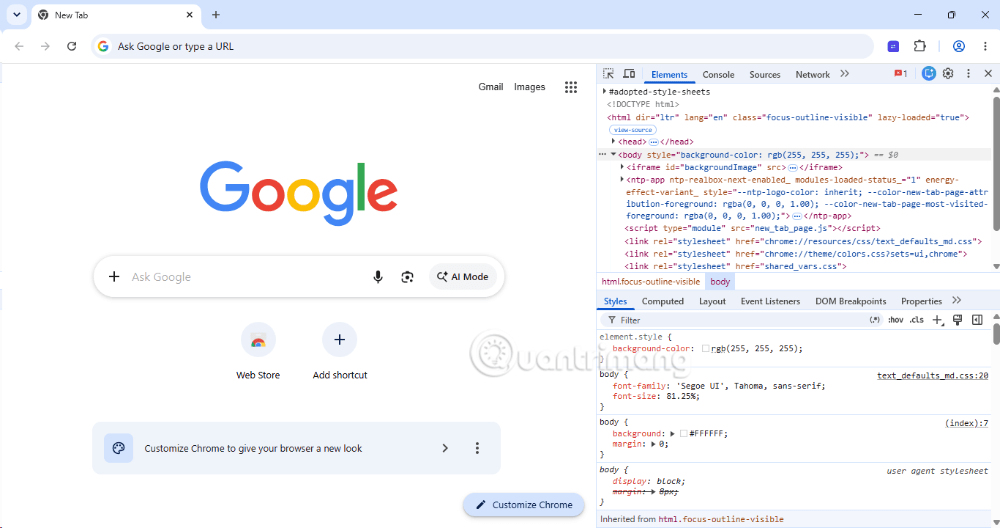The height and width of the screenshot is (528, 1000).
Task: Expand the #adopted-style-sheets node
Action: (605, 92)
